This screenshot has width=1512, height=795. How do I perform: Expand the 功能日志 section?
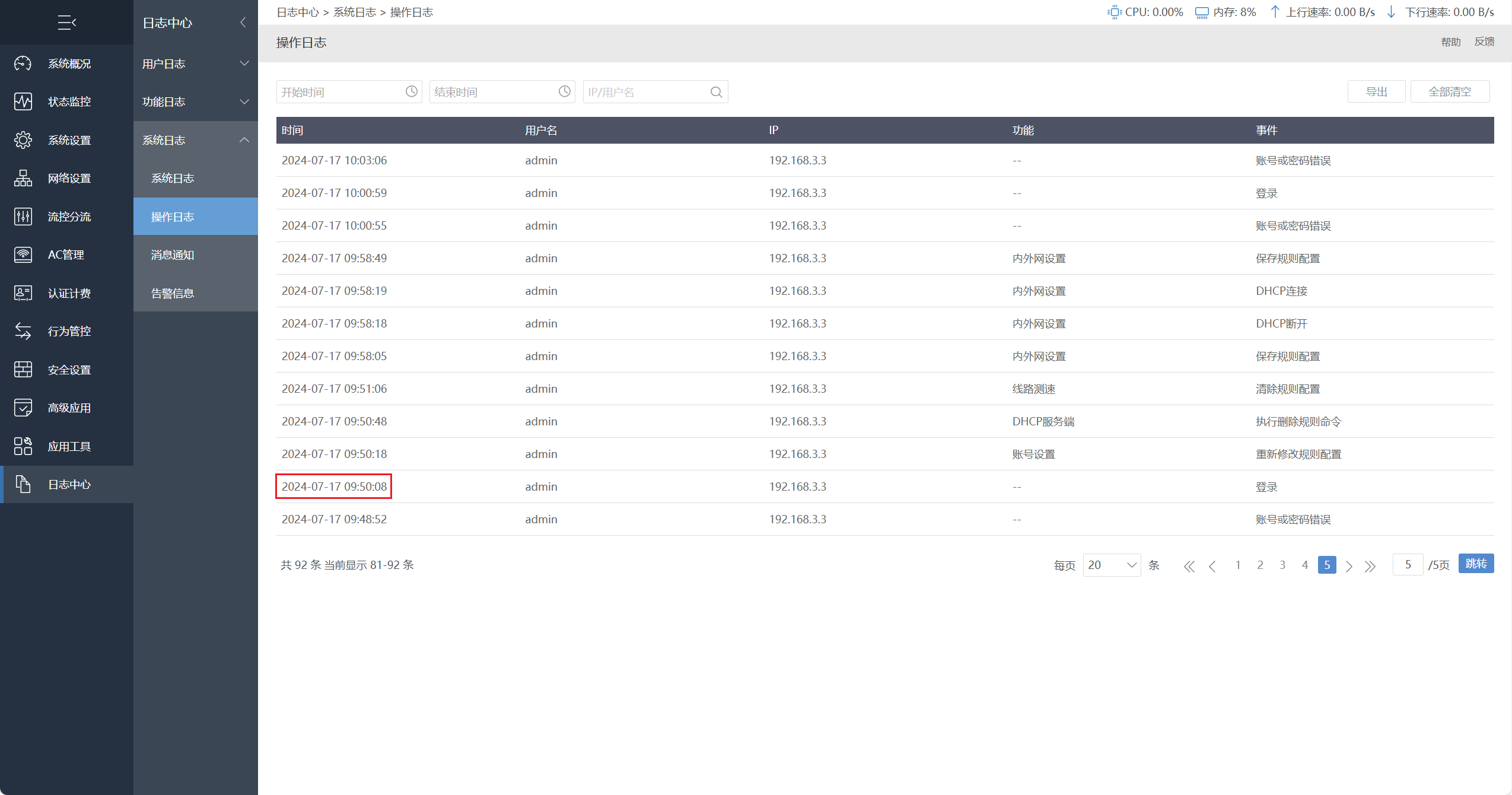[196, 101]
